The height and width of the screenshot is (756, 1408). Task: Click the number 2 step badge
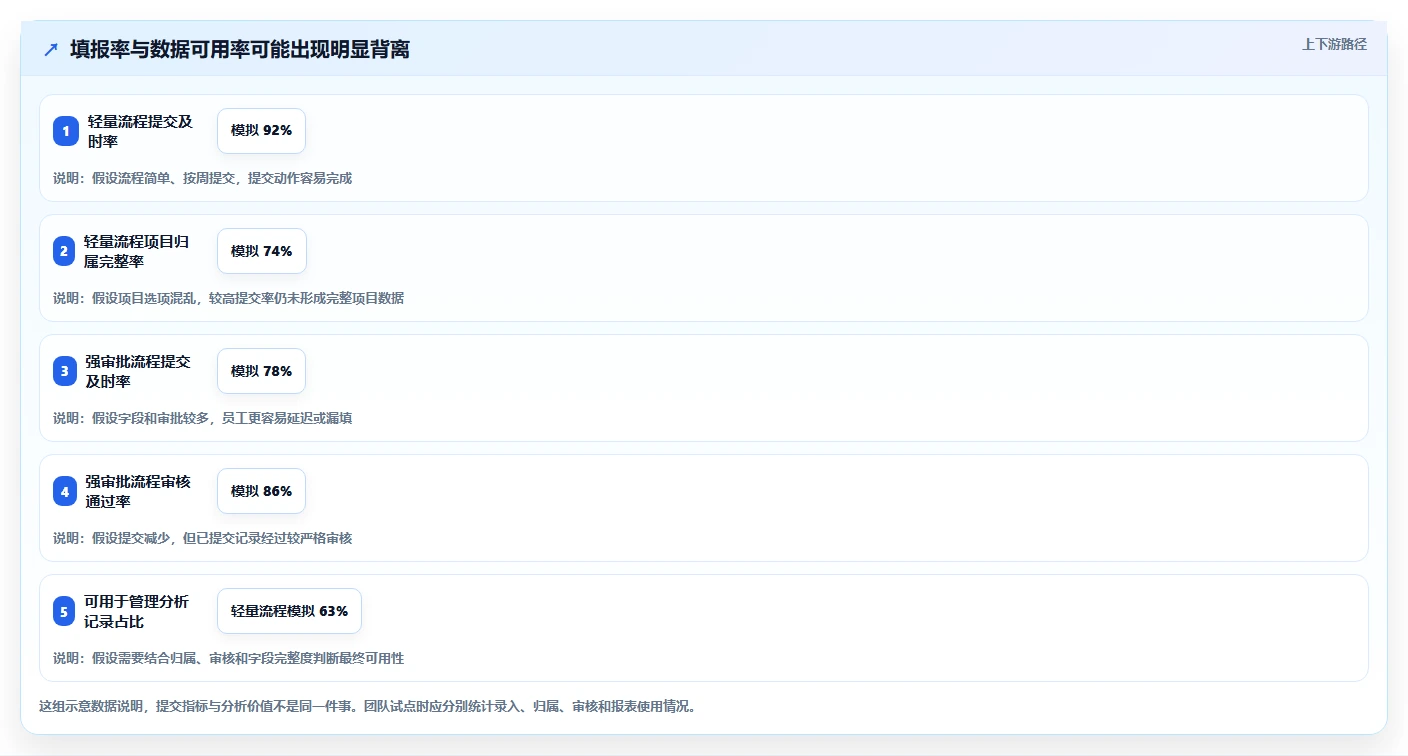coord(64,251)
